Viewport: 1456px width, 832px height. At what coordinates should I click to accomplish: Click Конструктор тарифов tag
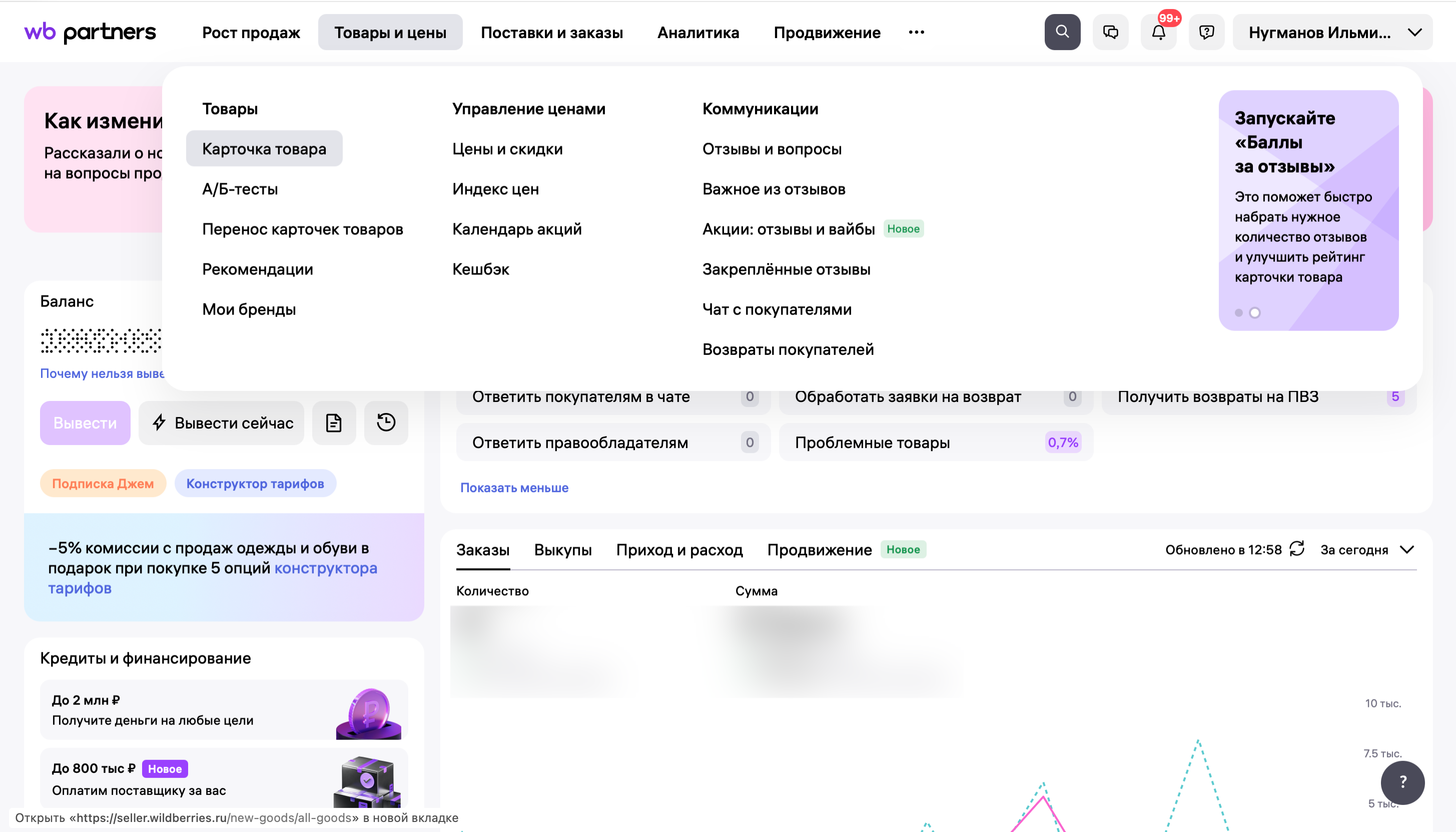click(x=255, y=484)
